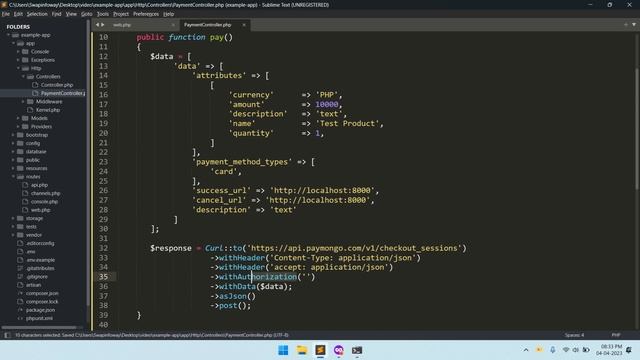Click the resources folder icon
Image resolution: width=640 pixels, height=360 pixels.
[20, 168]
